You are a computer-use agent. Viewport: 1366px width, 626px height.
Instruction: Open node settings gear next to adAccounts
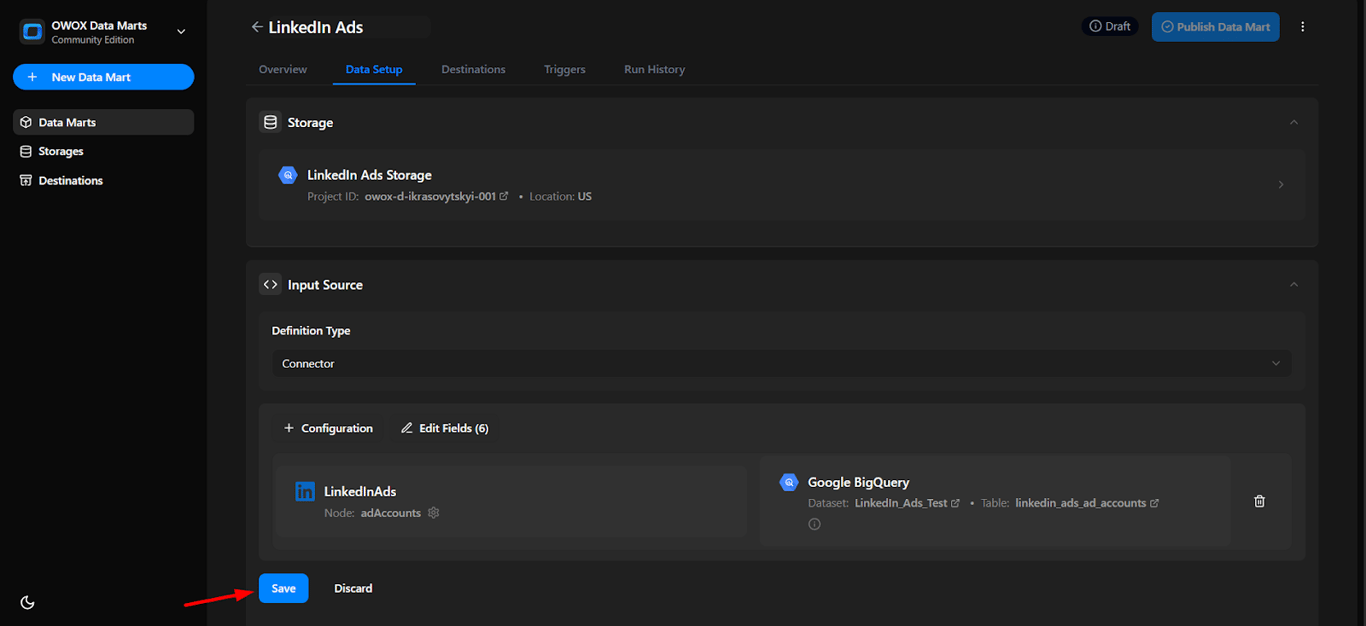point(433,513)
